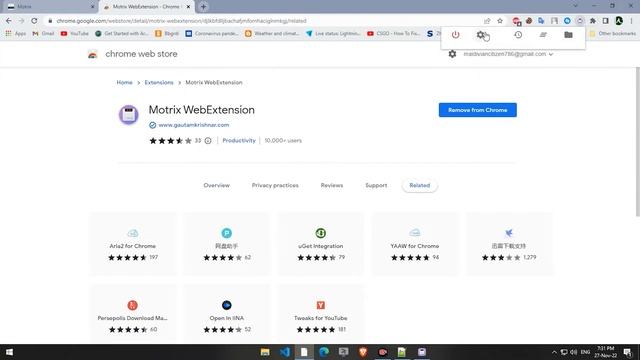
Task: Open the extension card with 1,279 ratings
Action: pos(509,244)
